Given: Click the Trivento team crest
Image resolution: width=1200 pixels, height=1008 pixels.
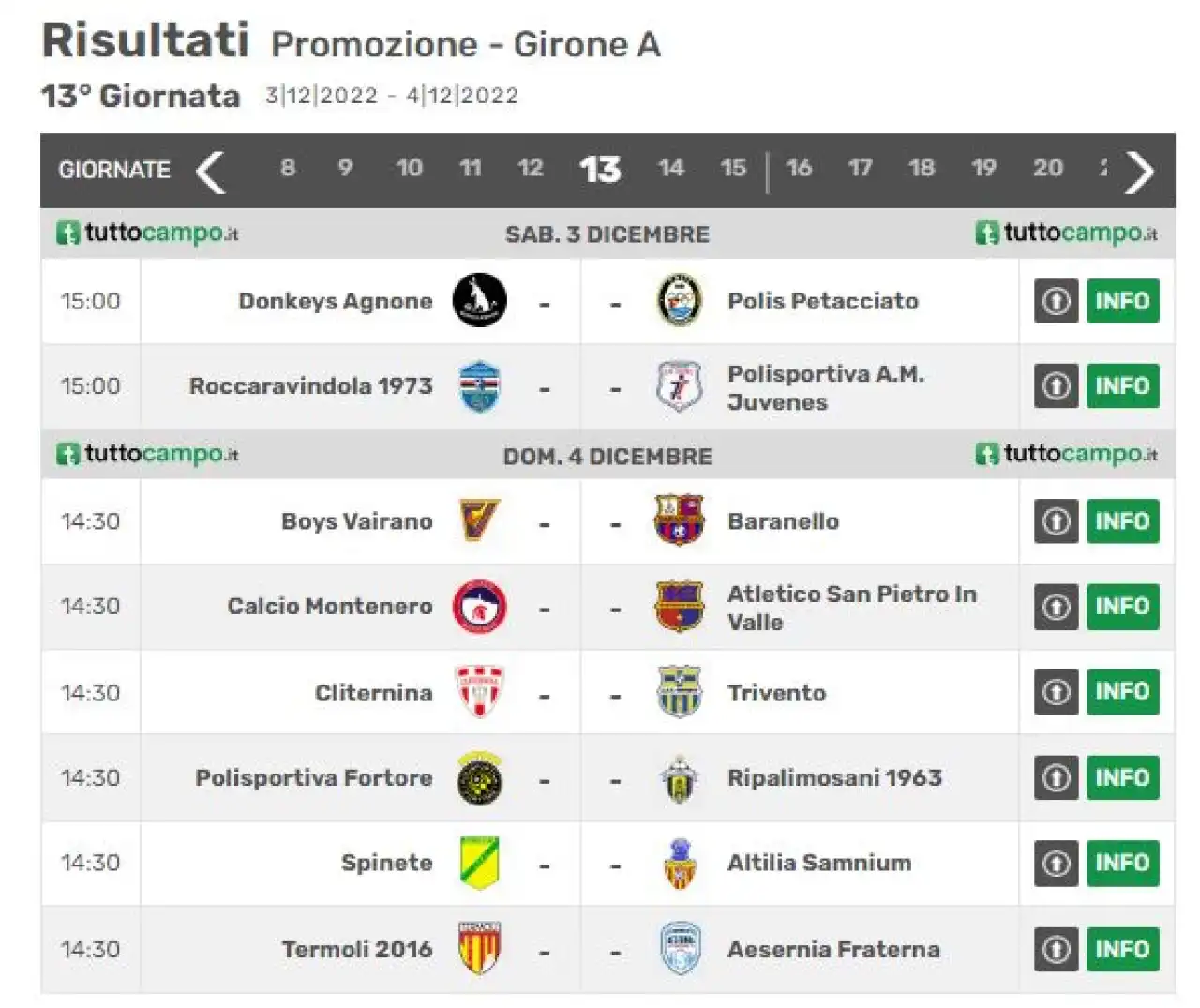Looking at the screenshot, I should click(680, 692).
